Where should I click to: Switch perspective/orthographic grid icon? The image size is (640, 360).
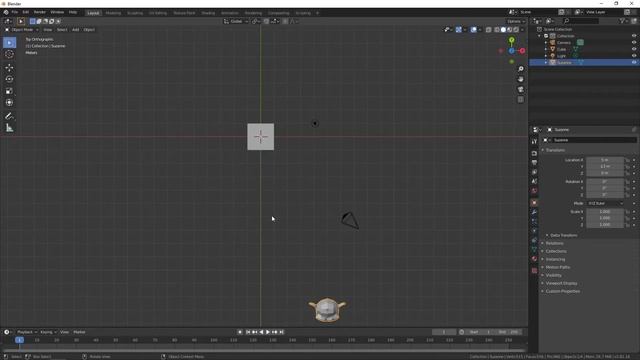520,100
